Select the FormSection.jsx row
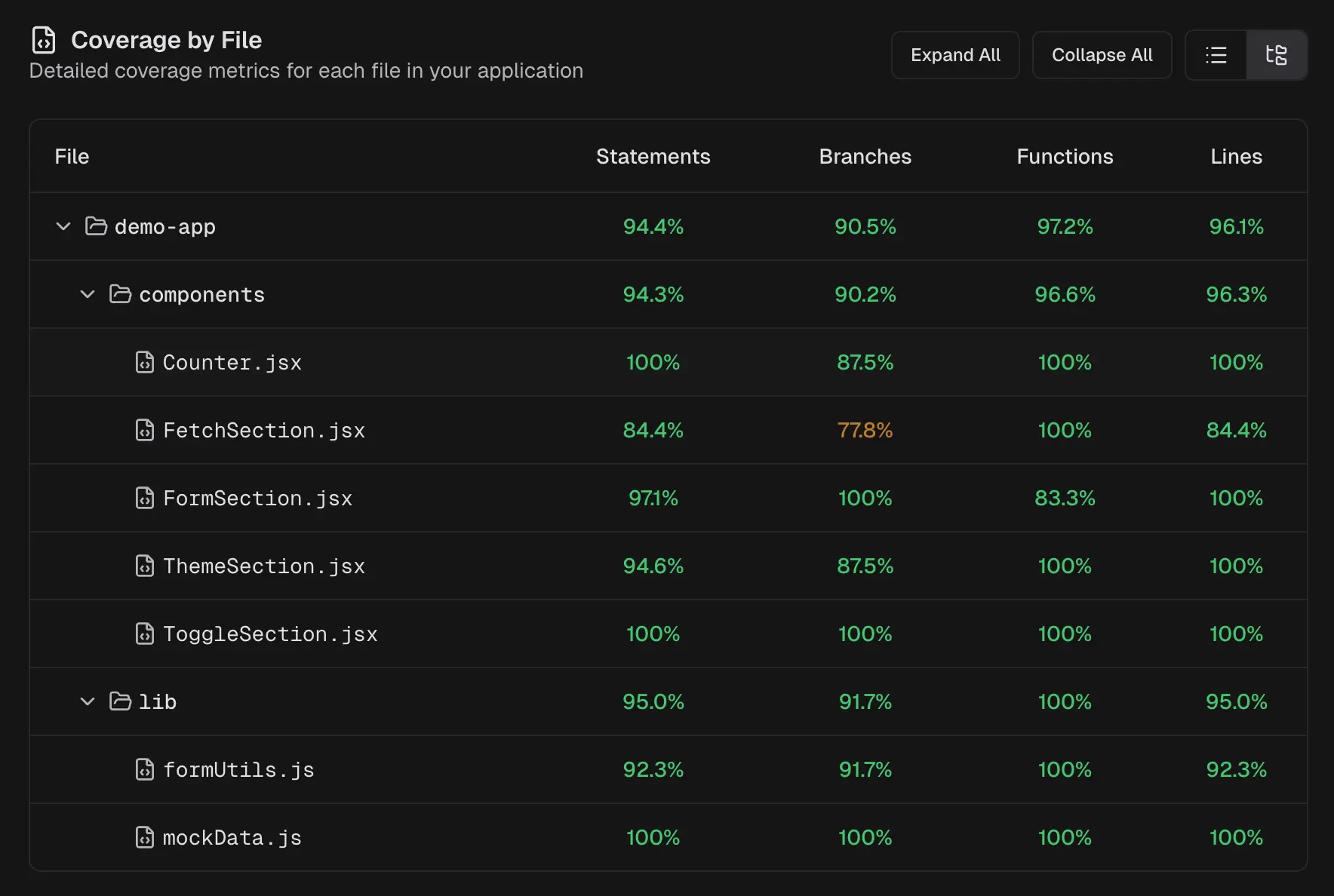Screen dimensions: 1334x896 click(x=257, y=498)
